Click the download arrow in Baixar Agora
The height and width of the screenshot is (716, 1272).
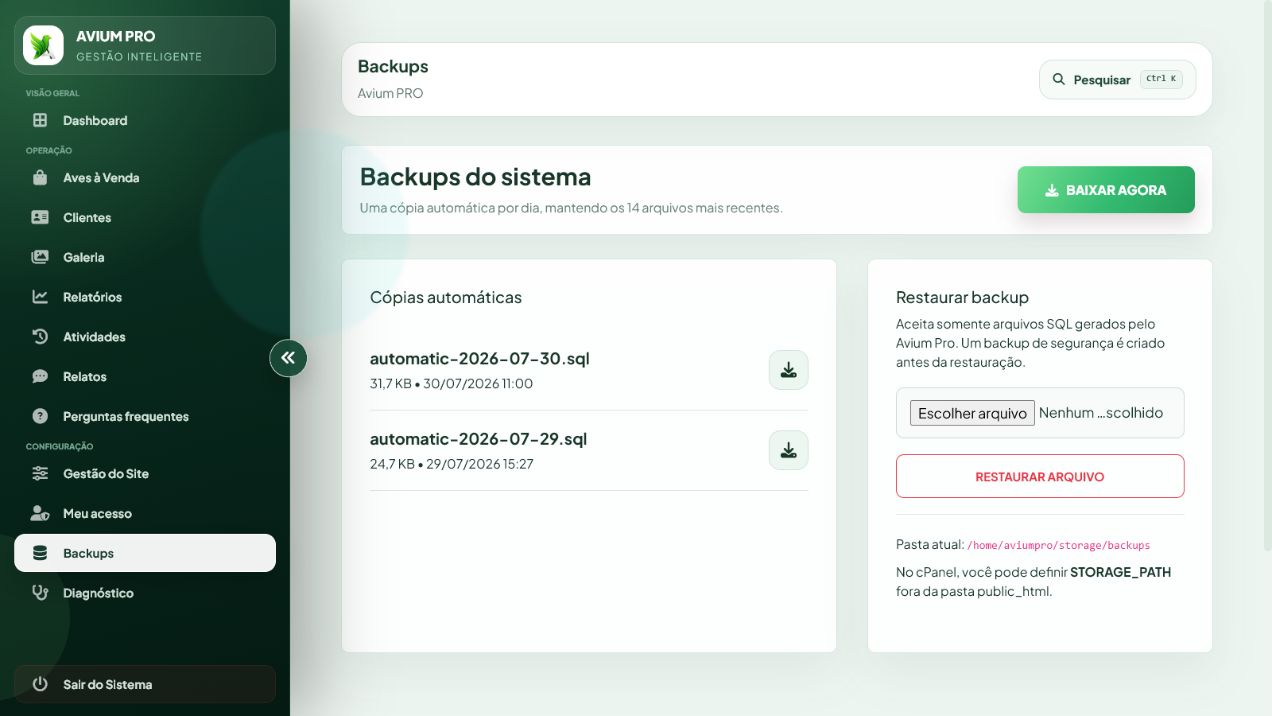point(1052,190)
